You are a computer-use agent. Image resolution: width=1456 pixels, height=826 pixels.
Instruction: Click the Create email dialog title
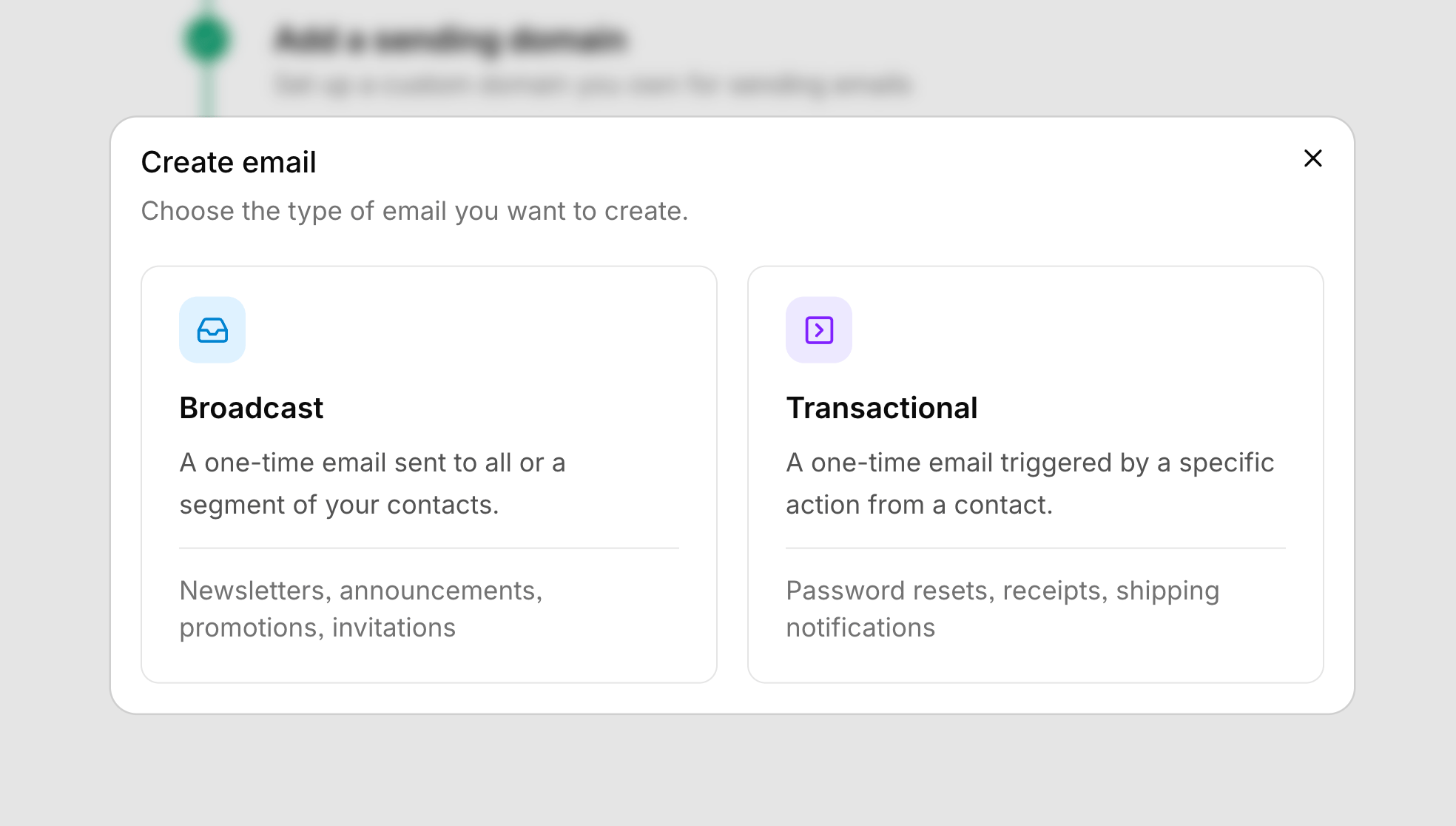[229, 161]
